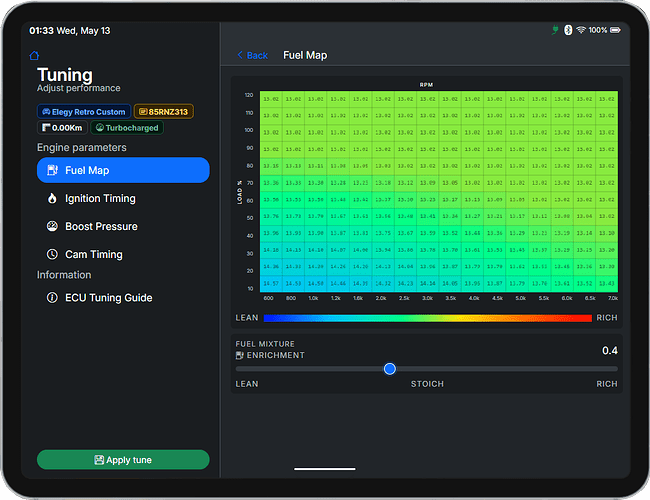Click the 10 load axis label
This screenshot has width=650, height=500.
250,289
